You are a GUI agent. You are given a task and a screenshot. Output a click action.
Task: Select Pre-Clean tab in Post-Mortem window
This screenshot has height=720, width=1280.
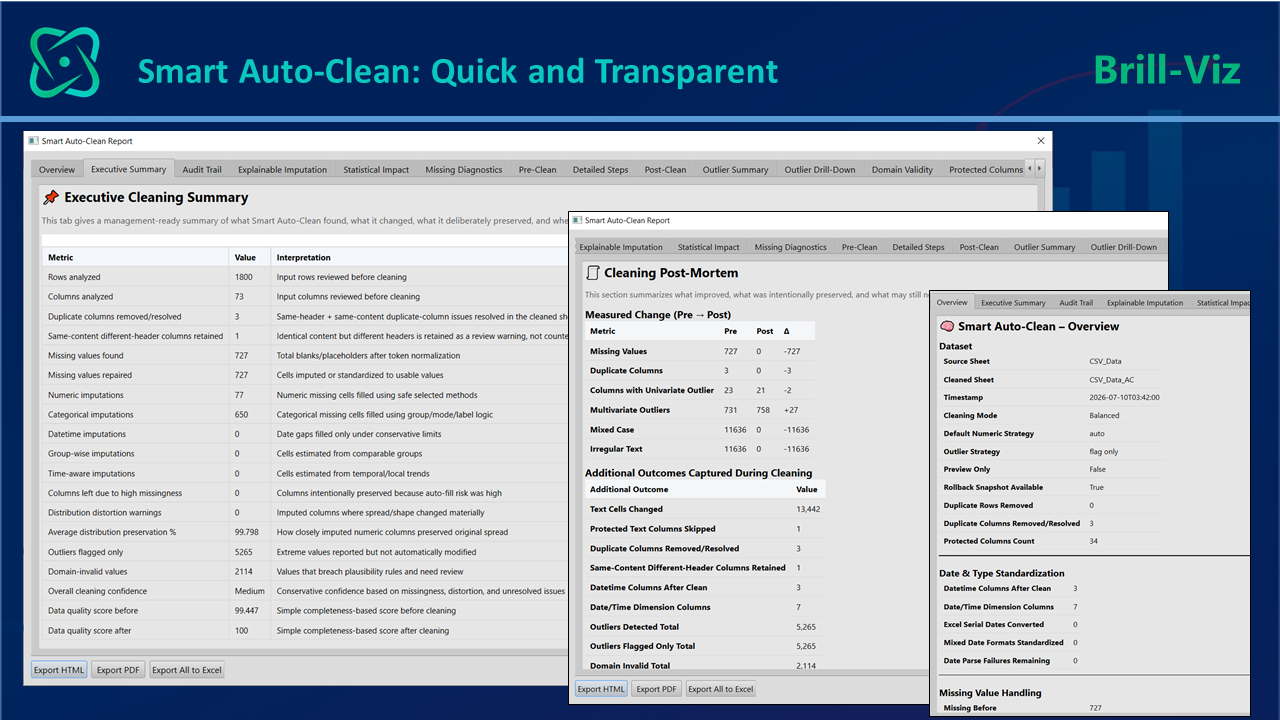click(859, 247)
